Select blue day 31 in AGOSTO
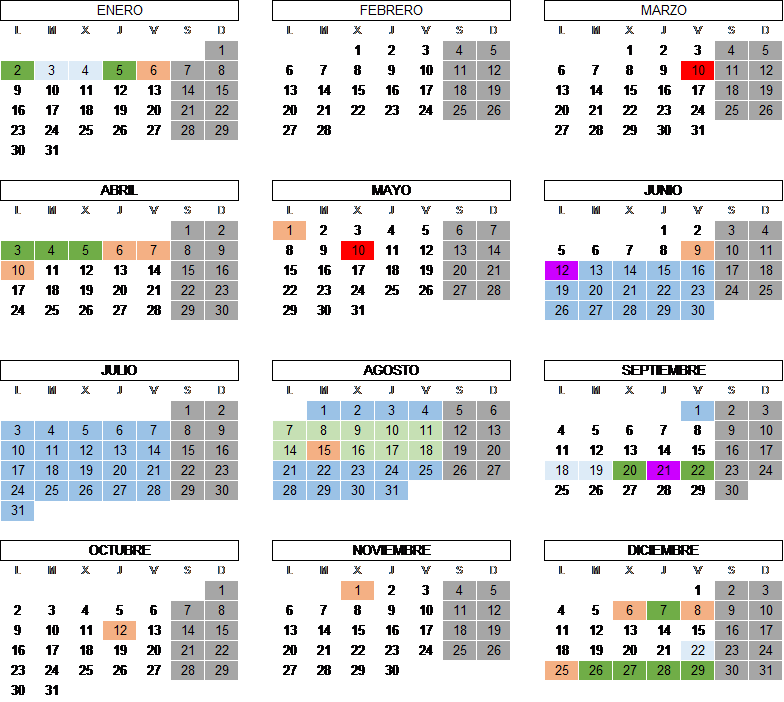 pos(392,490)
